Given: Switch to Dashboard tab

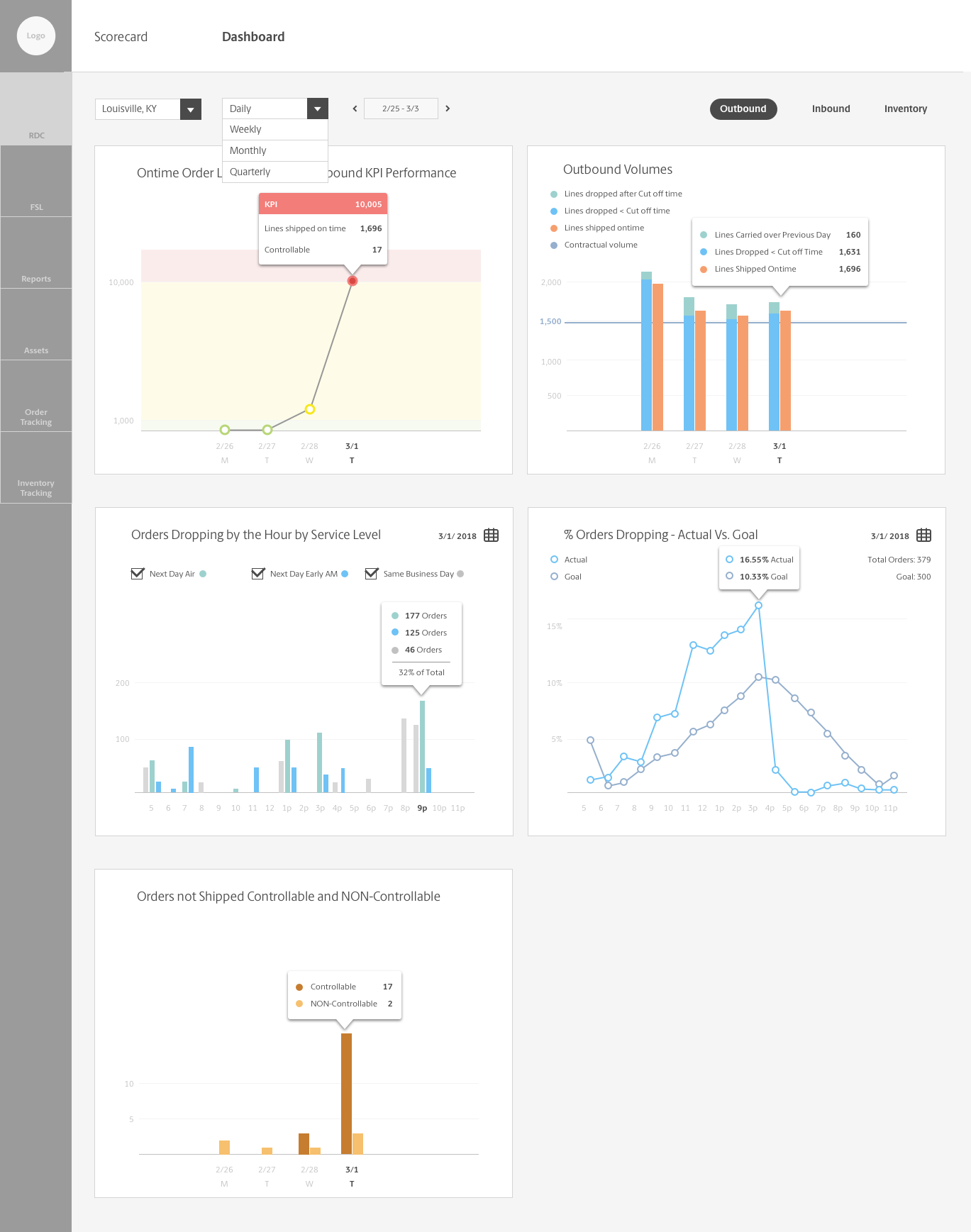Looking at the screenshot, I should coord(253,37).
